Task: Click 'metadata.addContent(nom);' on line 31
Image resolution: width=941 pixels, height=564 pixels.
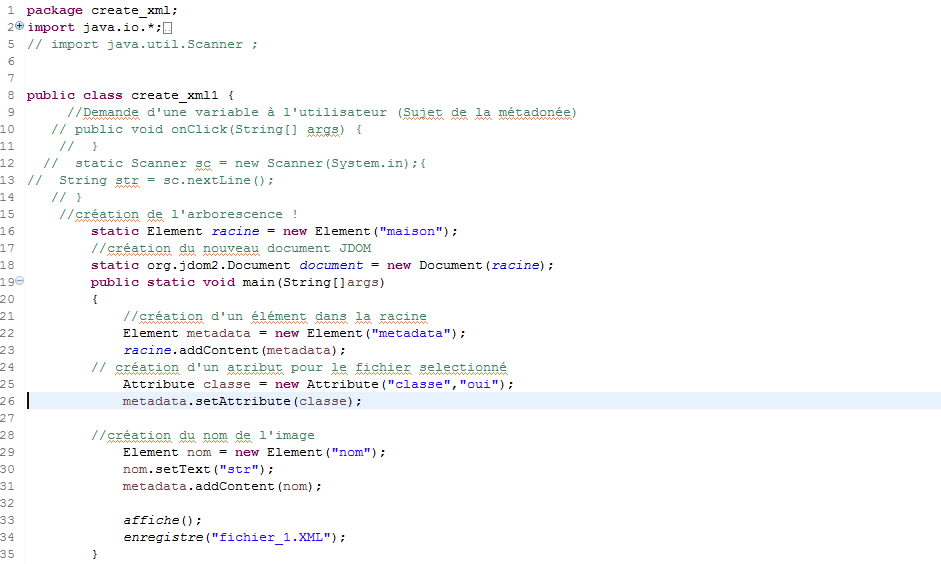Action: click(223, 487)
